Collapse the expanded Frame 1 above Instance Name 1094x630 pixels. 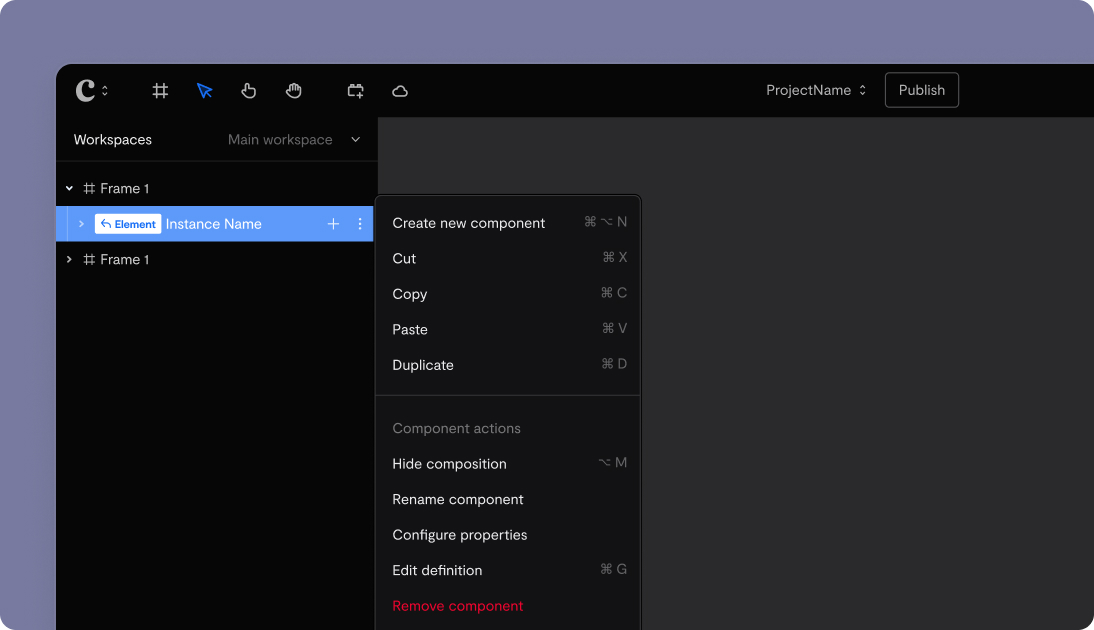point(69,188)
